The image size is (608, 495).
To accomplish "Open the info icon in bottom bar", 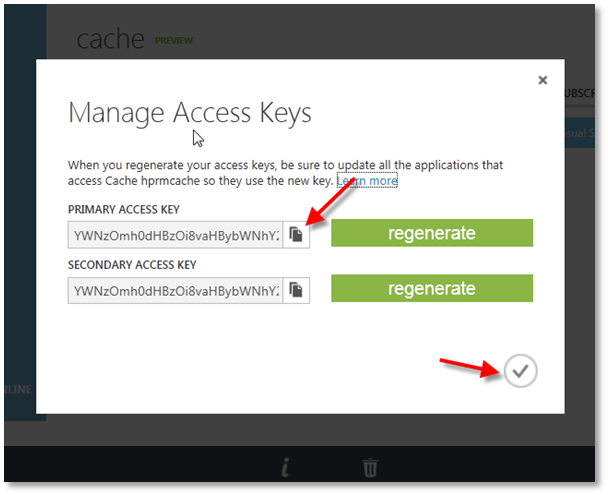I will [x=285, y=467].
